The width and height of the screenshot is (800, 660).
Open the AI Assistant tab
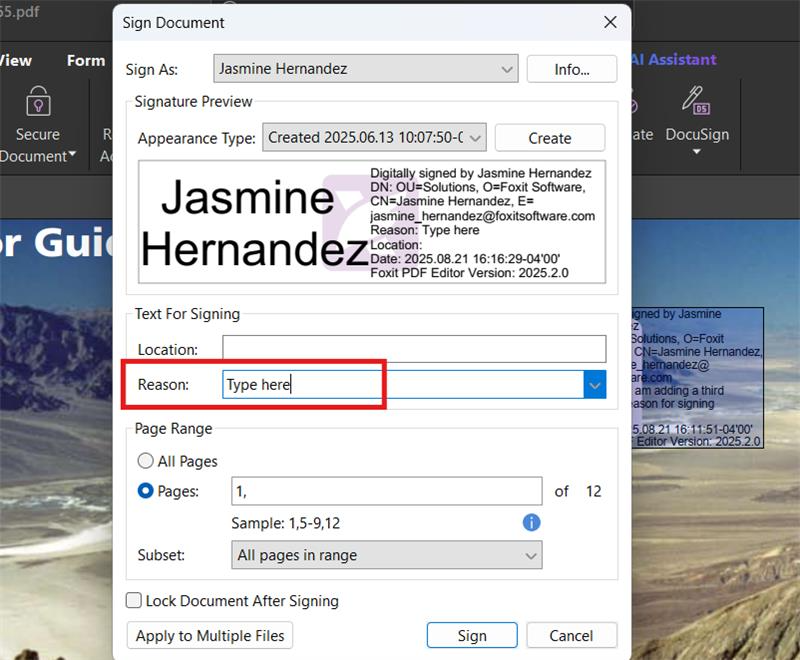click(673, 60)
